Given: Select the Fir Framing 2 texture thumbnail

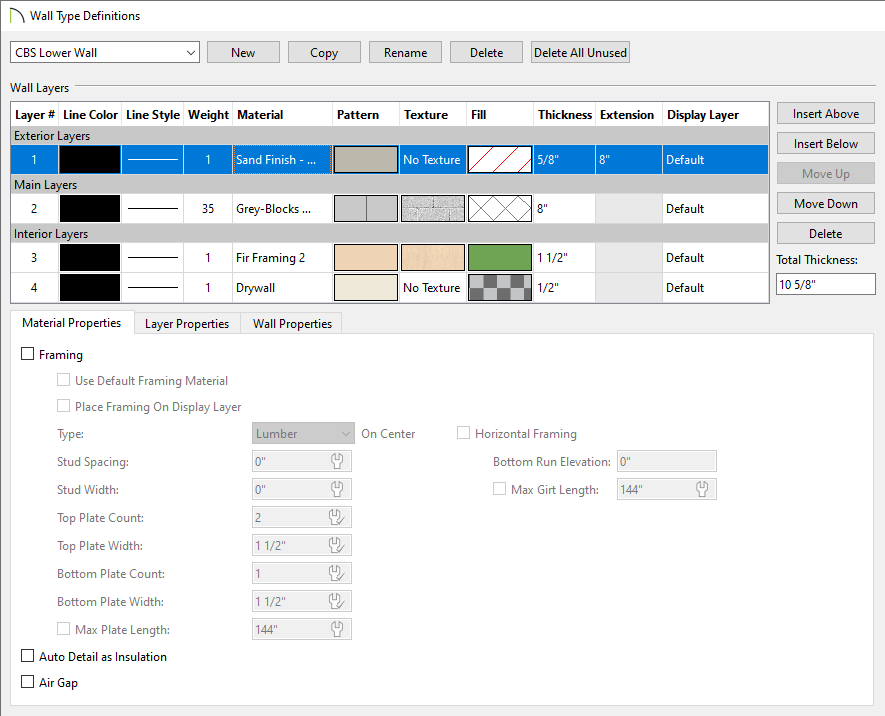Looking at the screenshot, I should click(433, 258).
